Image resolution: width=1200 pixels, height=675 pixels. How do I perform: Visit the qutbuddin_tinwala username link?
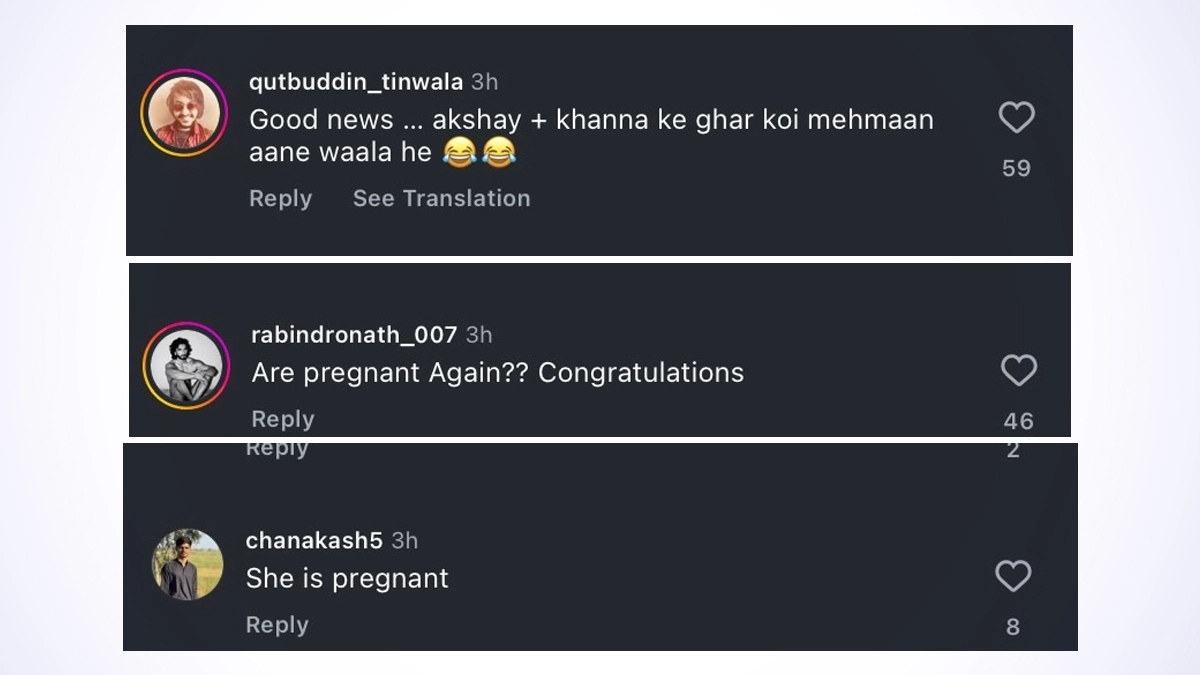tap(355, 82)
